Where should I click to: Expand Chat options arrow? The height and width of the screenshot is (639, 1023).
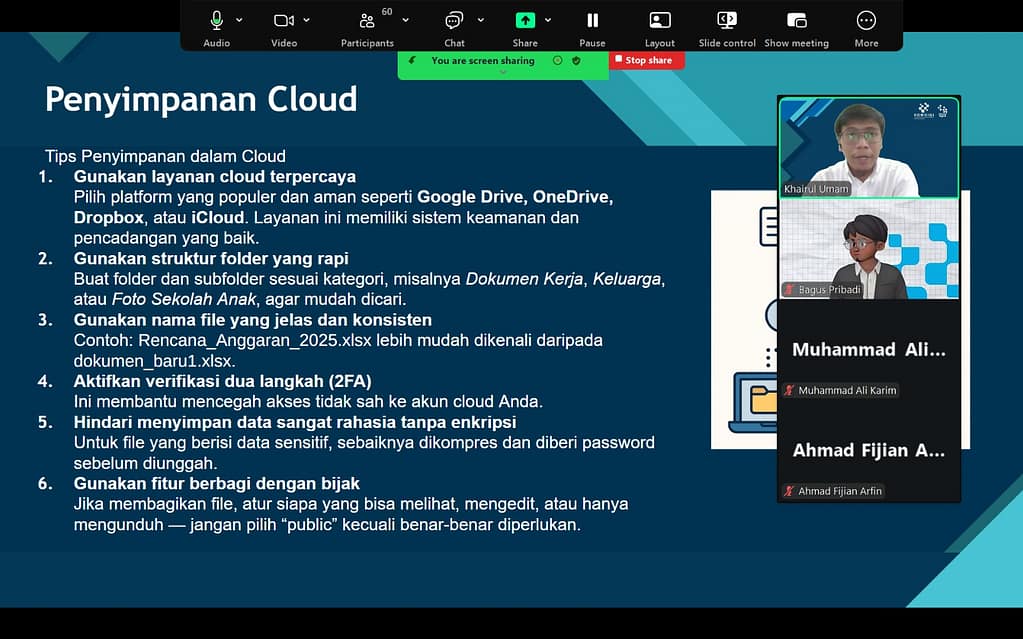[x=480, y=20]
